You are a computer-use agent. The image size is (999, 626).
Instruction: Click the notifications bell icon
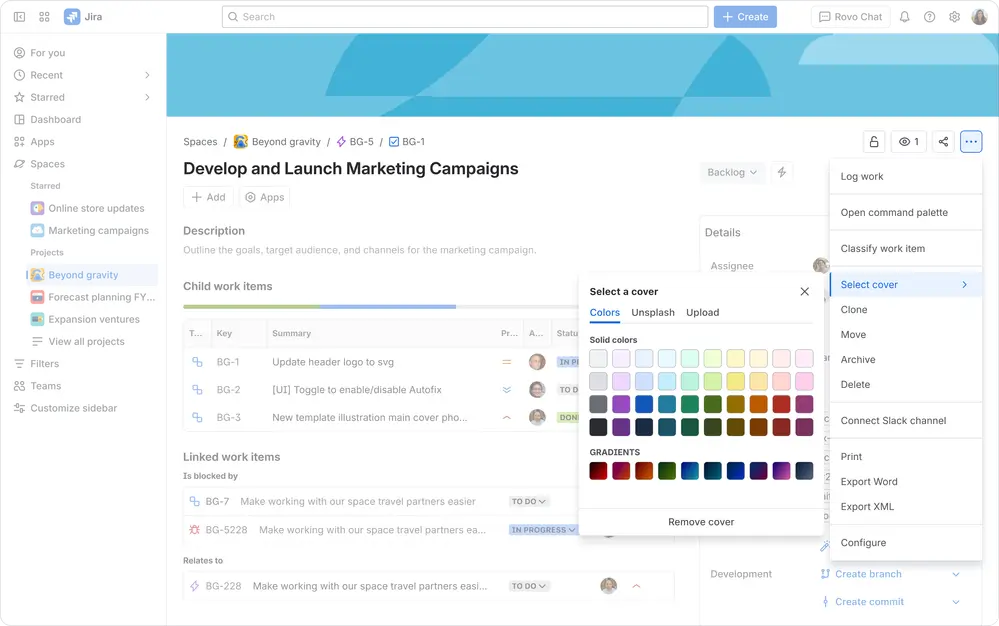(x=904, y=17)
